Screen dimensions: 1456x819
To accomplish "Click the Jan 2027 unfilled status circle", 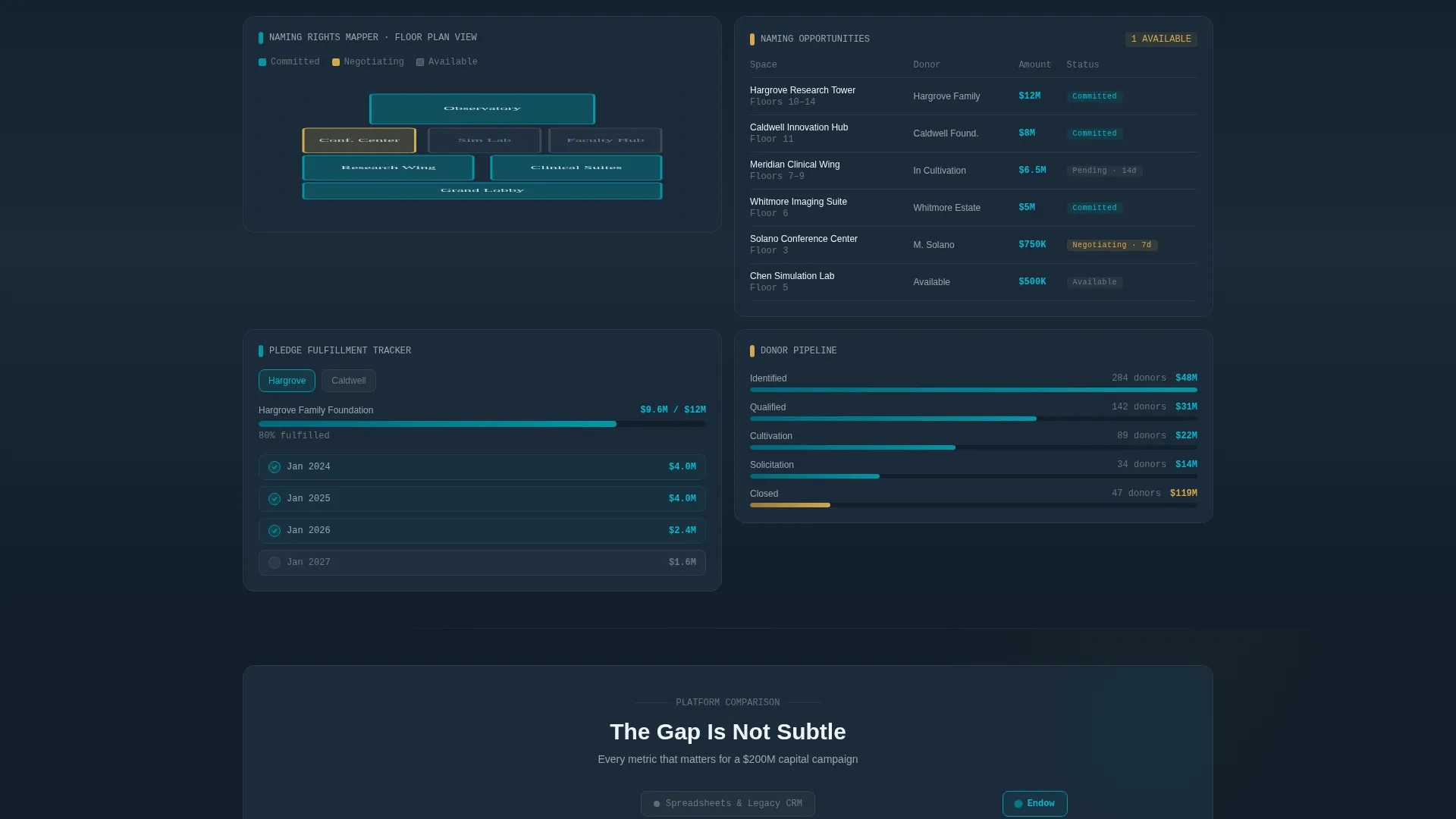I will (275, 563).
